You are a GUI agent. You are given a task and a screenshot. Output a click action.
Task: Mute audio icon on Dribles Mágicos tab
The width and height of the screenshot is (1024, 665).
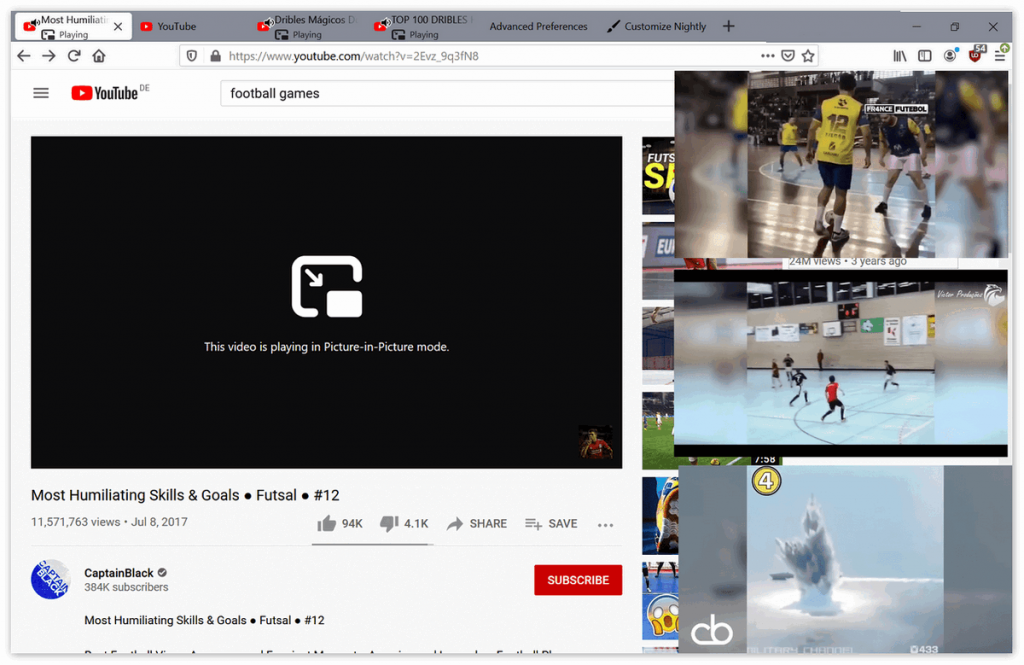268,22
